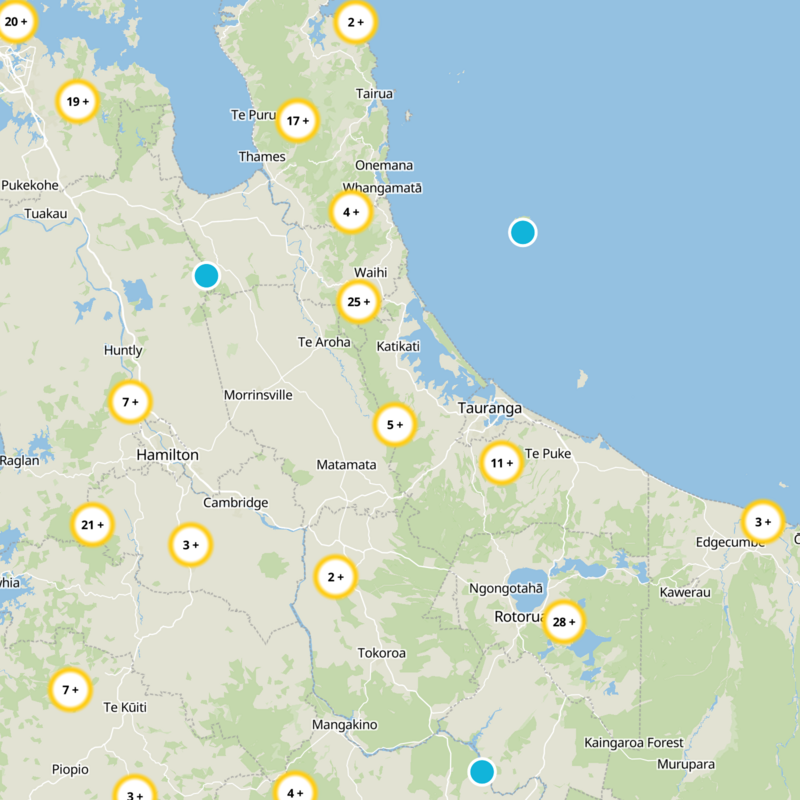The width and height of the screenshot is (800, 800).
Task: Select the Kawerau label
Action: tap(685, 592)
